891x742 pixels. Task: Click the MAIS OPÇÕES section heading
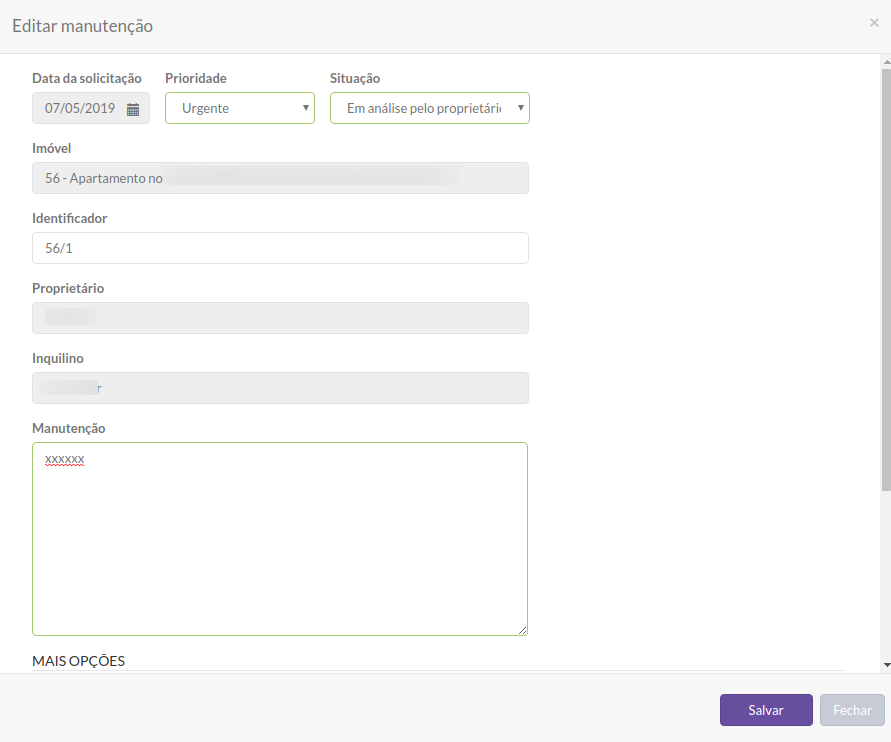78,661
